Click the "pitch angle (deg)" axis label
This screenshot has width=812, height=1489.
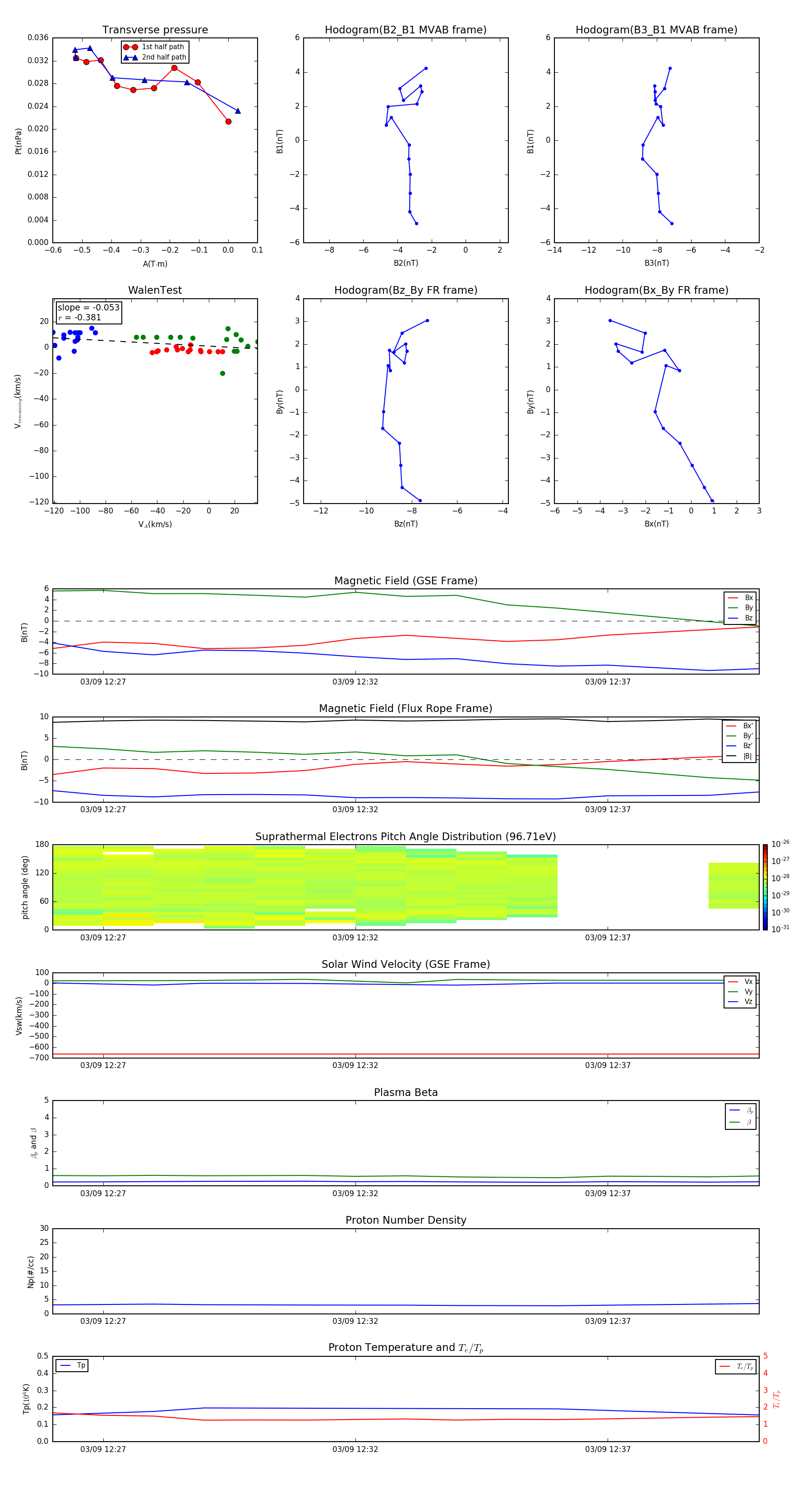coord(25,887)
